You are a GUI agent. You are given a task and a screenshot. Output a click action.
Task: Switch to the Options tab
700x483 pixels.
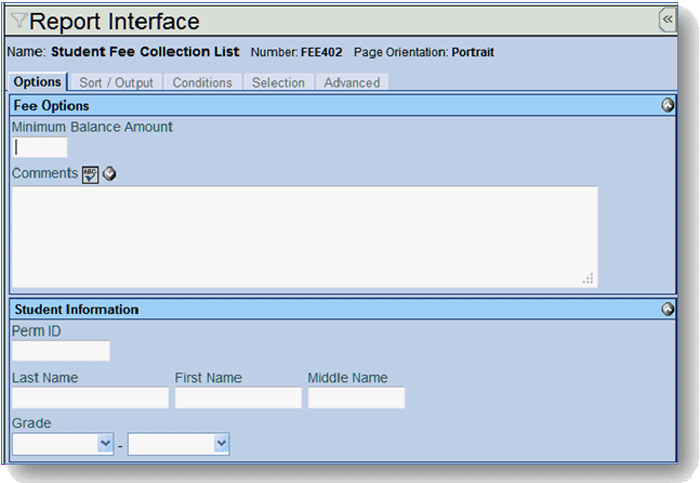pyautogui.click(x=38, y=82)
